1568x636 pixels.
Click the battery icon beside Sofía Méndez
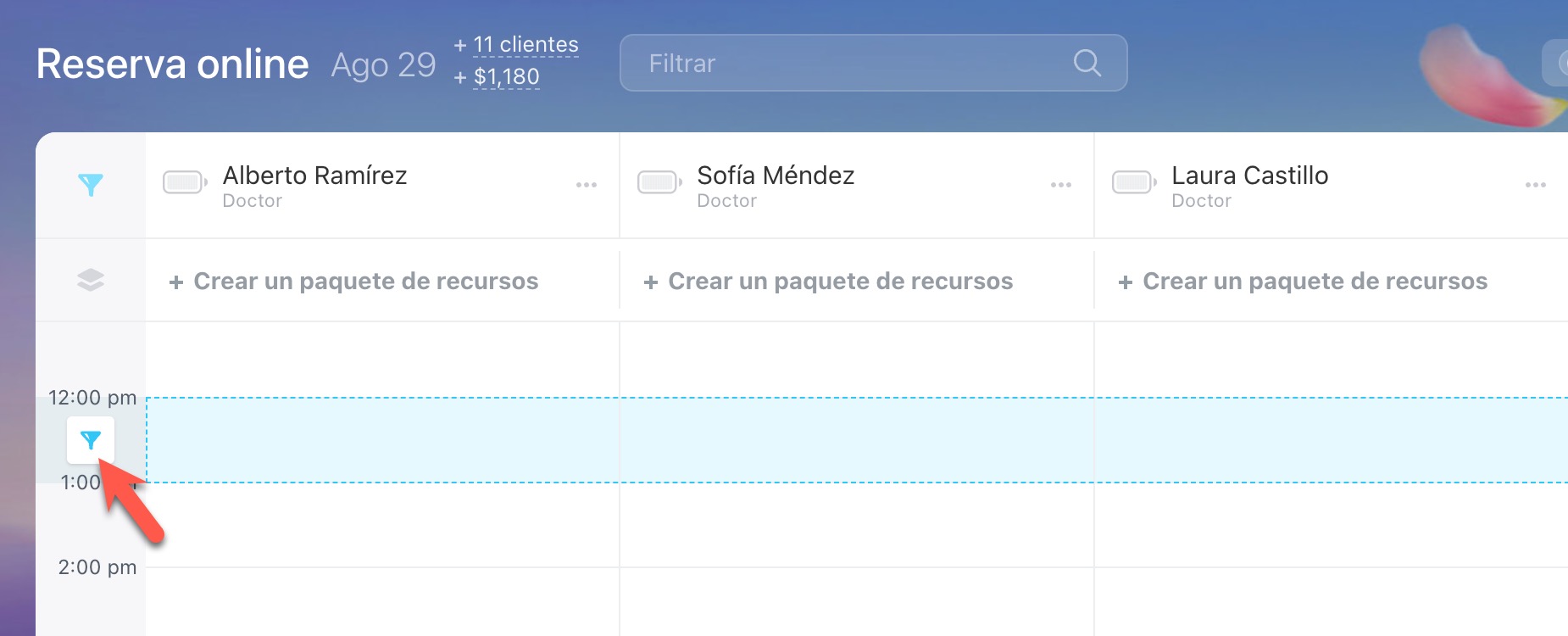coord(659,182)
